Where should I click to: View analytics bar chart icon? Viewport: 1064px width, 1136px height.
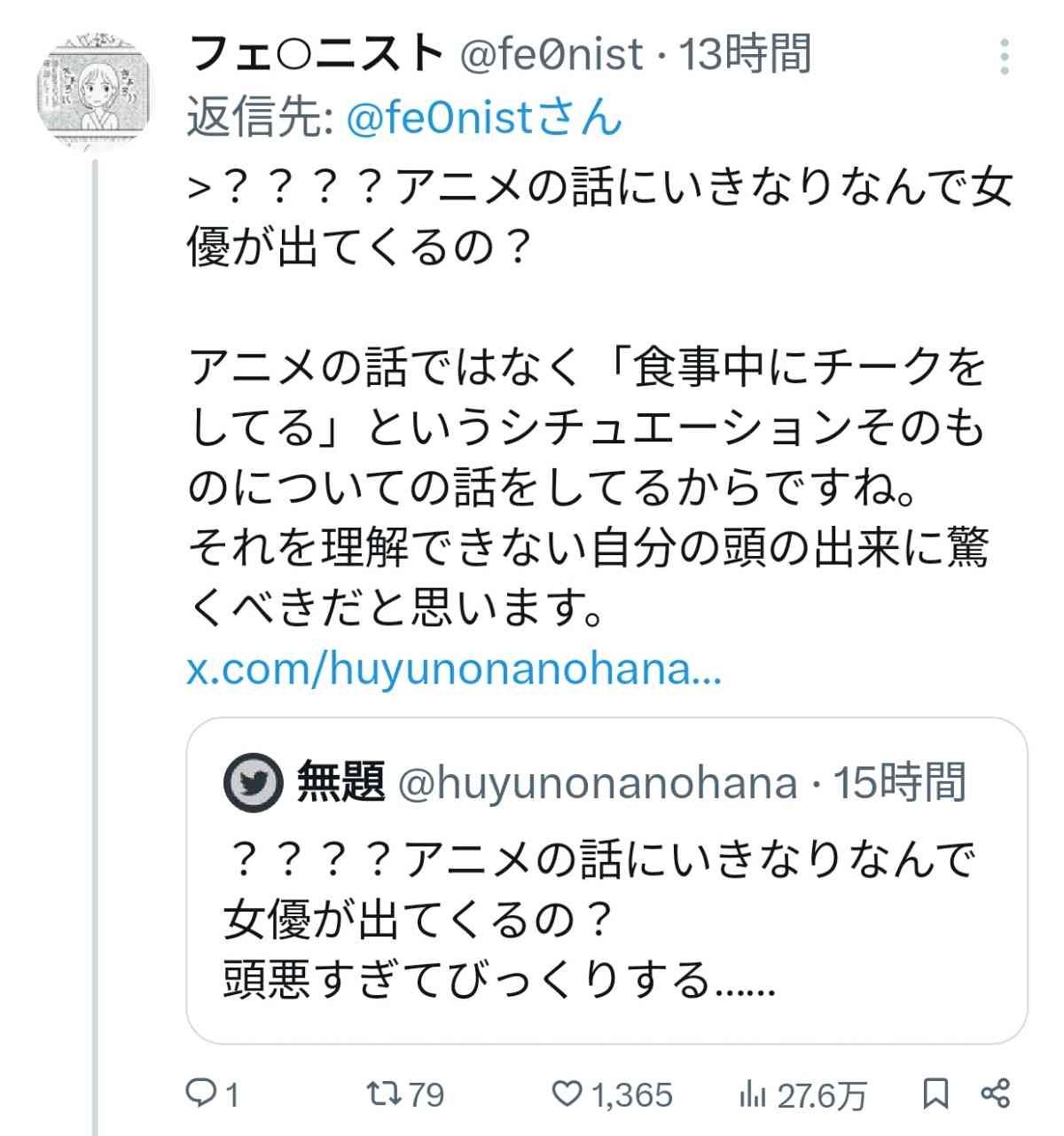[x=753, y=1094]
